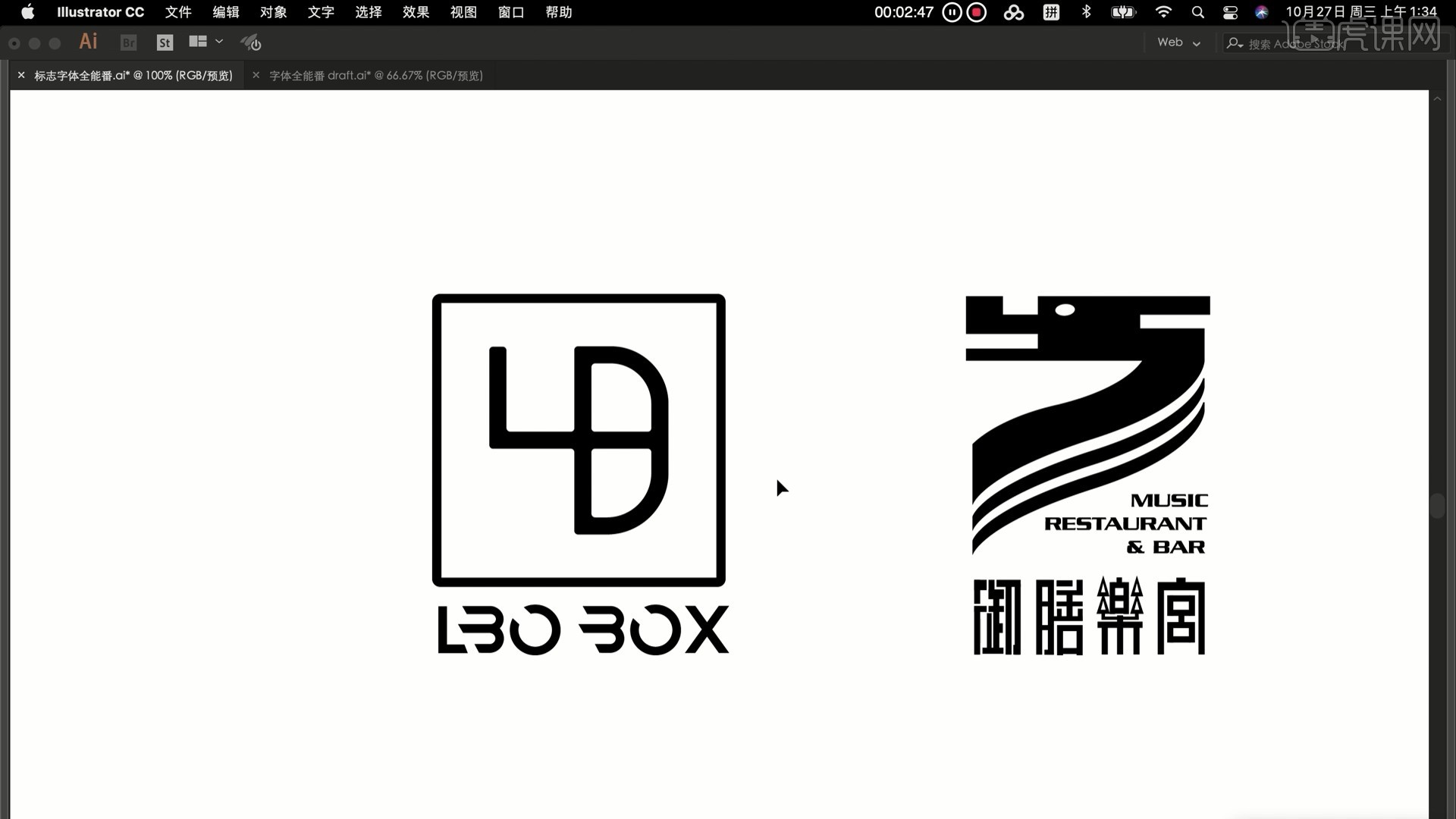Click the Adobe Stock search field
1456x819 pixels.
[1289, 43]
